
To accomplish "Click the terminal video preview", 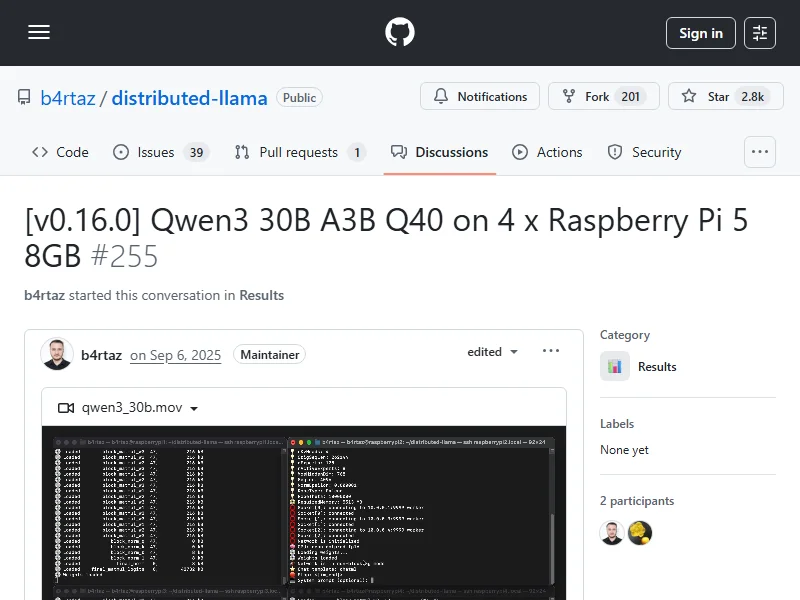I will pyautogui.click(x=303, y=513).
